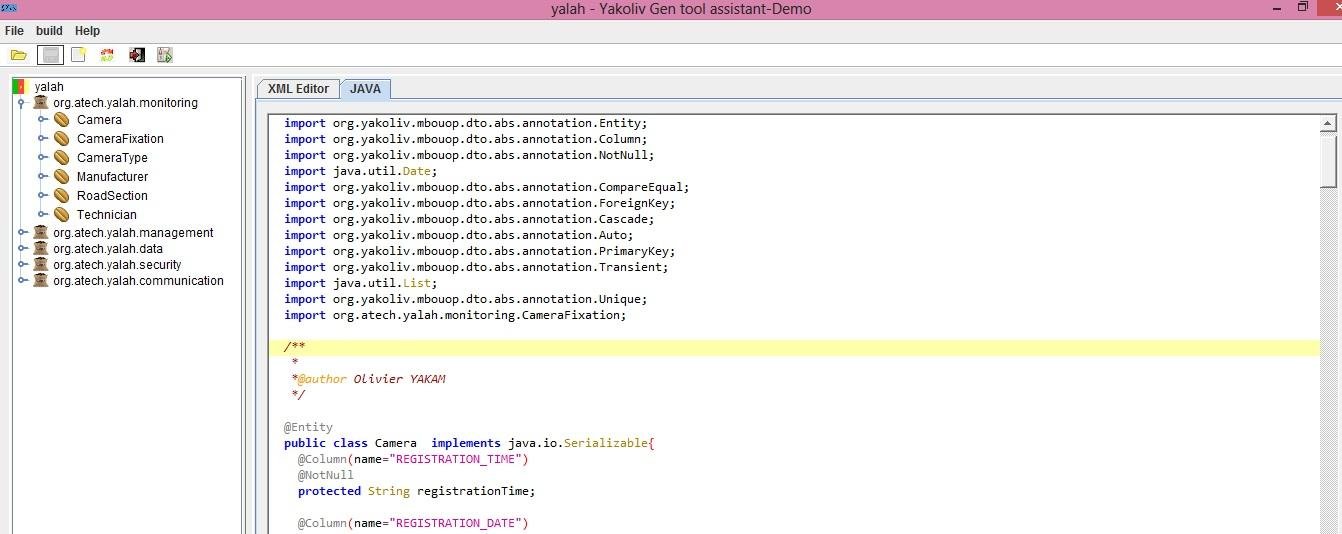Select the org.atech.yalah.management label
1342x534 pixels.
[x=133, y=233]
